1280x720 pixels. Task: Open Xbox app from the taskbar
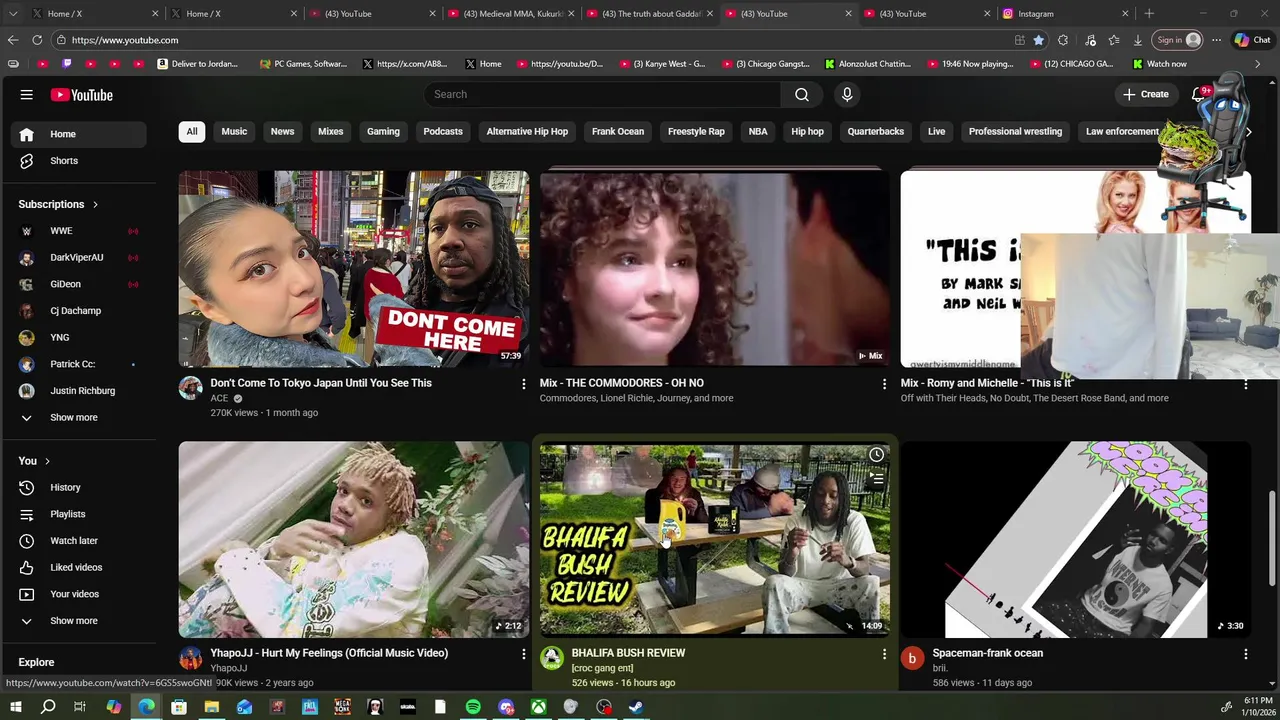(x=538, y=707)
